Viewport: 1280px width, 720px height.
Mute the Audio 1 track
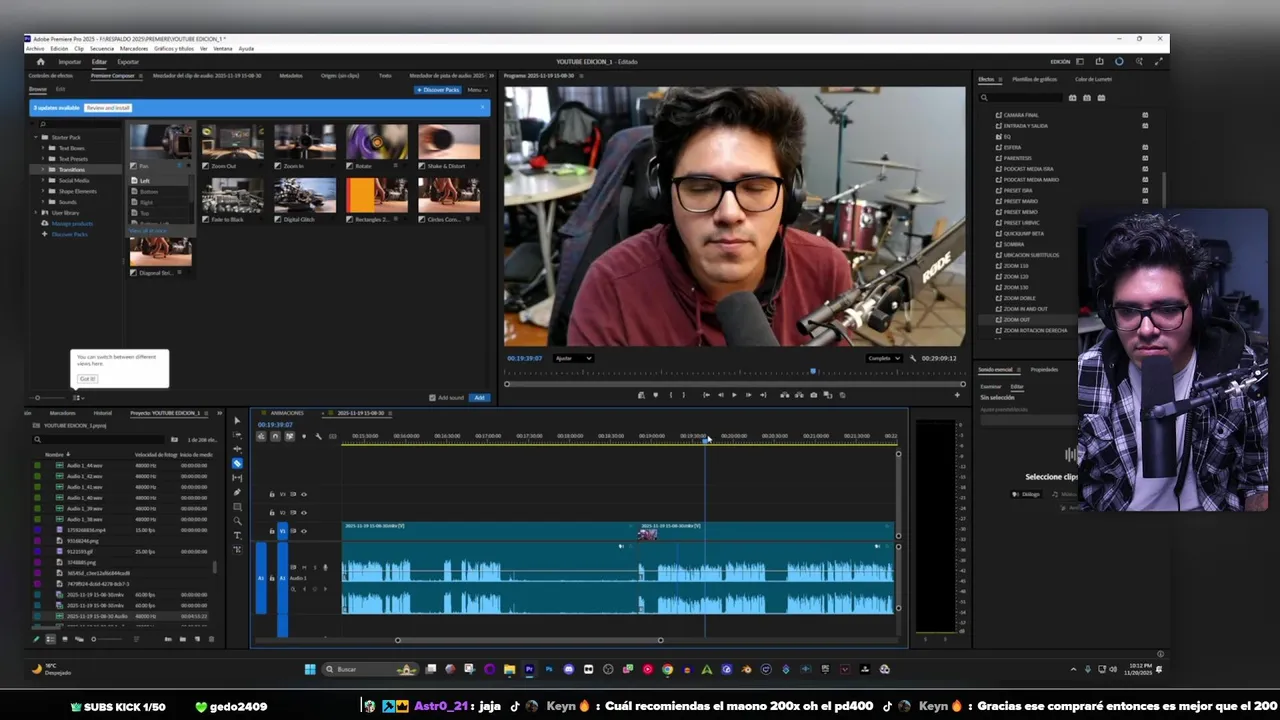point(303,567)
